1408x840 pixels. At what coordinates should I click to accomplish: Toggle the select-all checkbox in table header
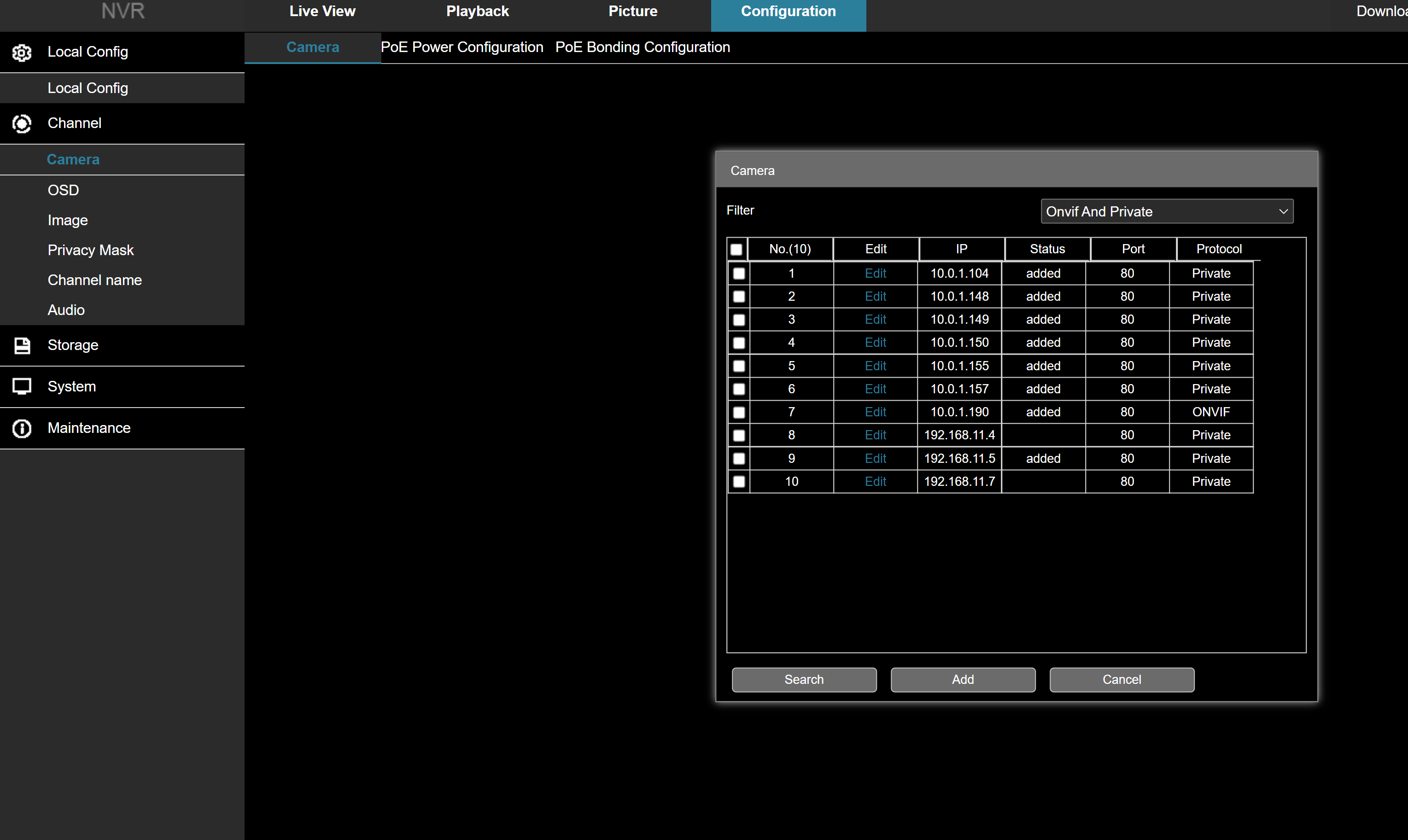[736, 250]
